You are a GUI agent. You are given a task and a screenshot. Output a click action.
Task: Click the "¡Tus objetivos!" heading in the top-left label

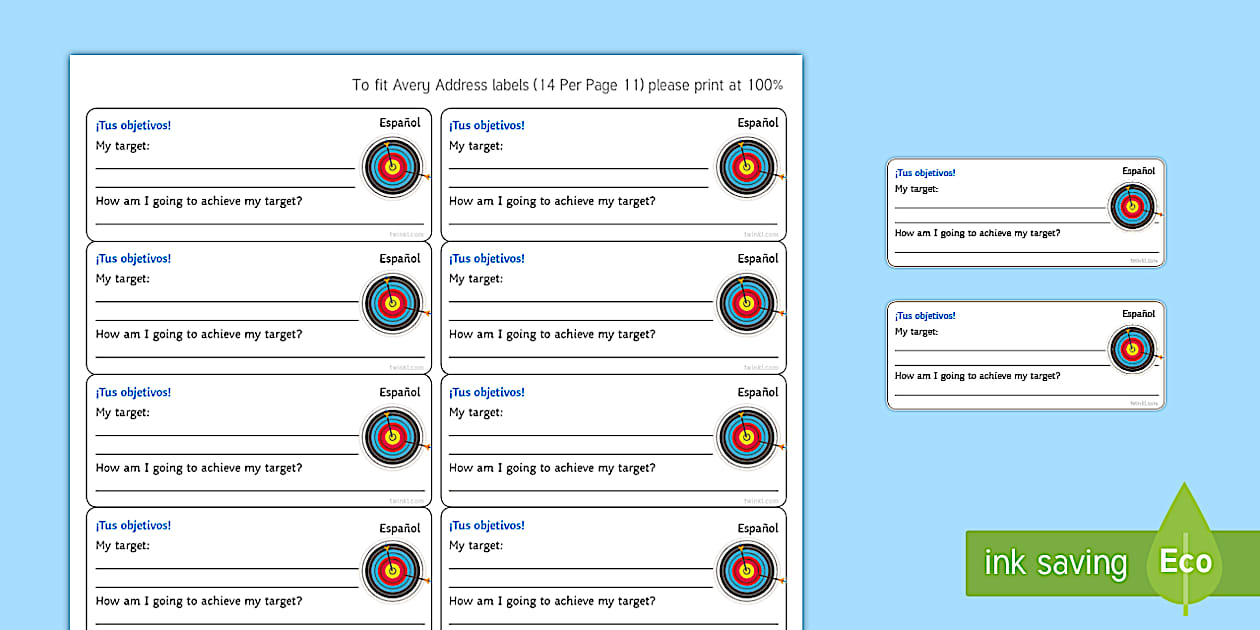point(133,125)
